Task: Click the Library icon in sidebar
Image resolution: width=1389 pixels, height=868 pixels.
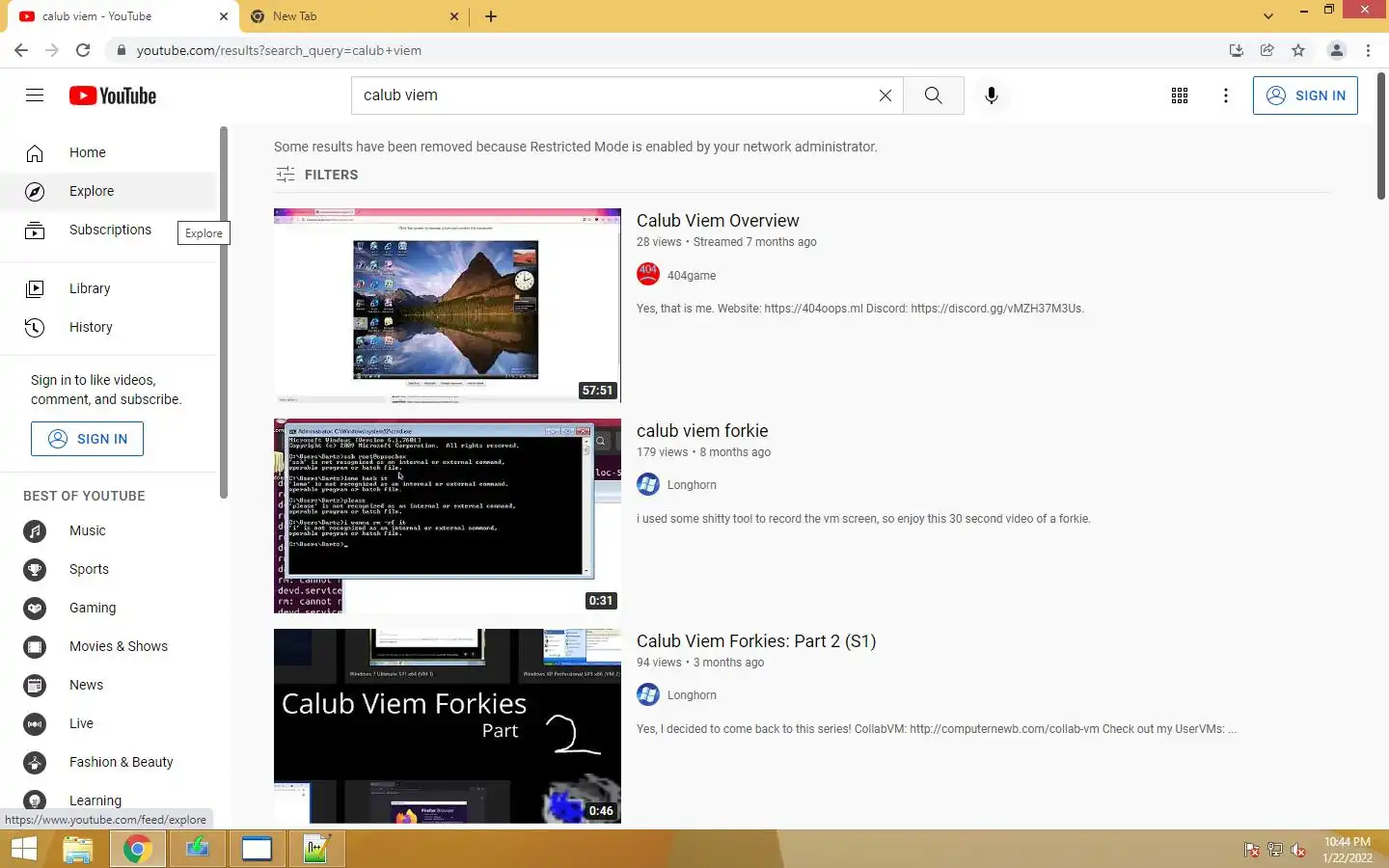Action: (x=35, y=288)
